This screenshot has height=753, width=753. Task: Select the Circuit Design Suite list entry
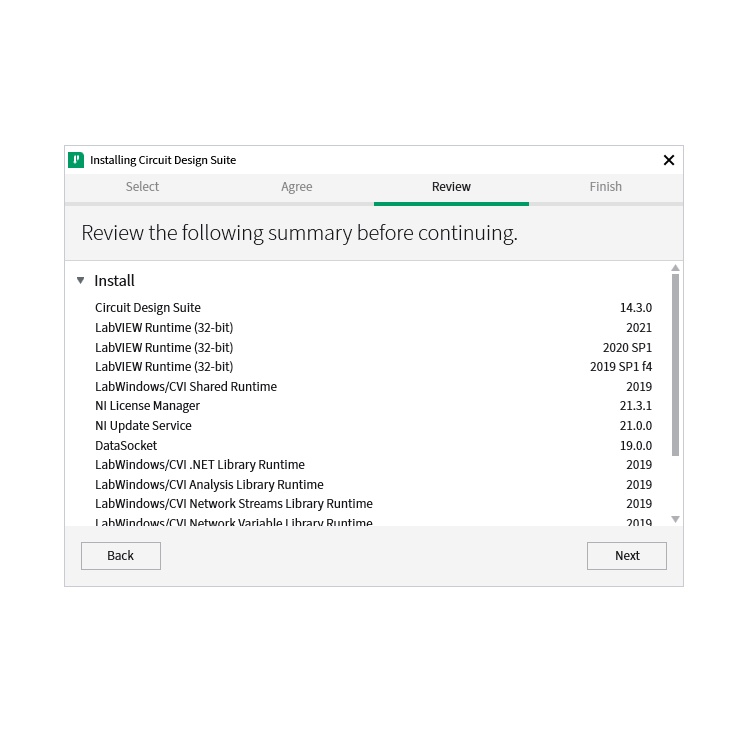tap(148, 308)
